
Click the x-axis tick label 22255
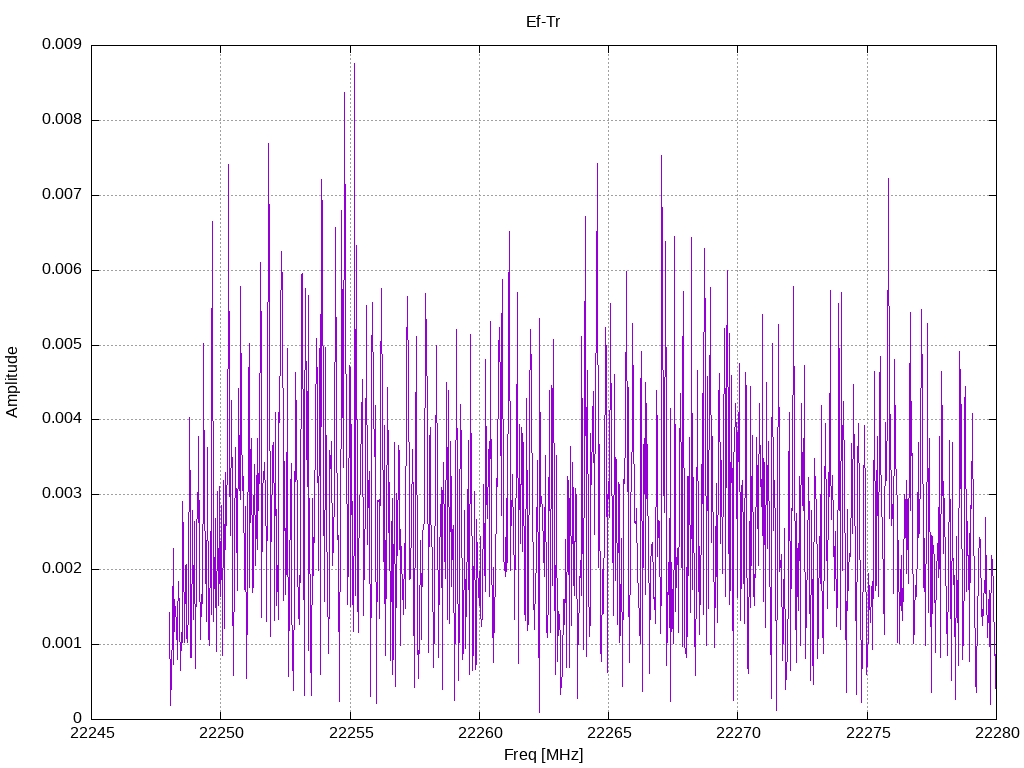(351, 733)
